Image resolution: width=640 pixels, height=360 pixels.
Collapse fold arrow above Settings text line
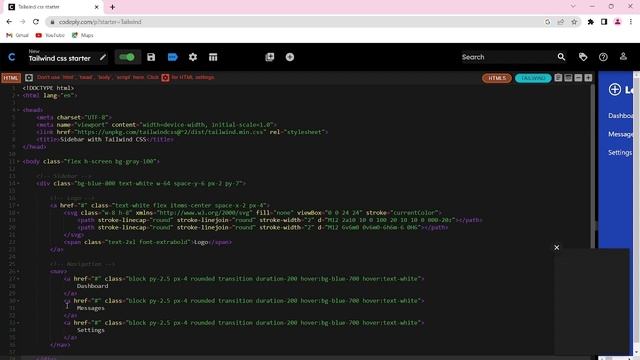click(18, 323)
